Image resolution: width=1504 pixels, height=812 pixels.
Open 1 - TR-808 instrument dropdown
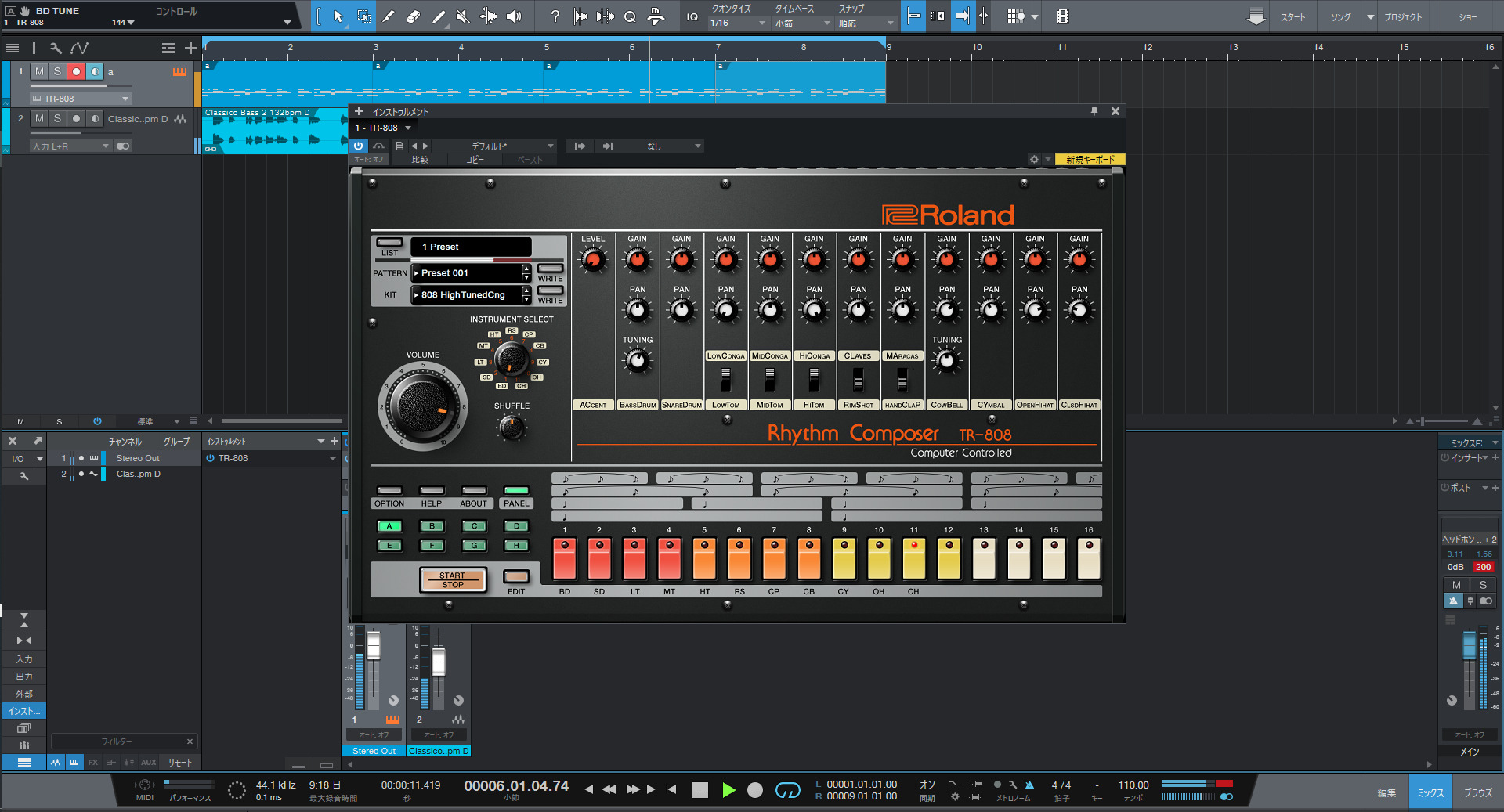tap(384, 128)
